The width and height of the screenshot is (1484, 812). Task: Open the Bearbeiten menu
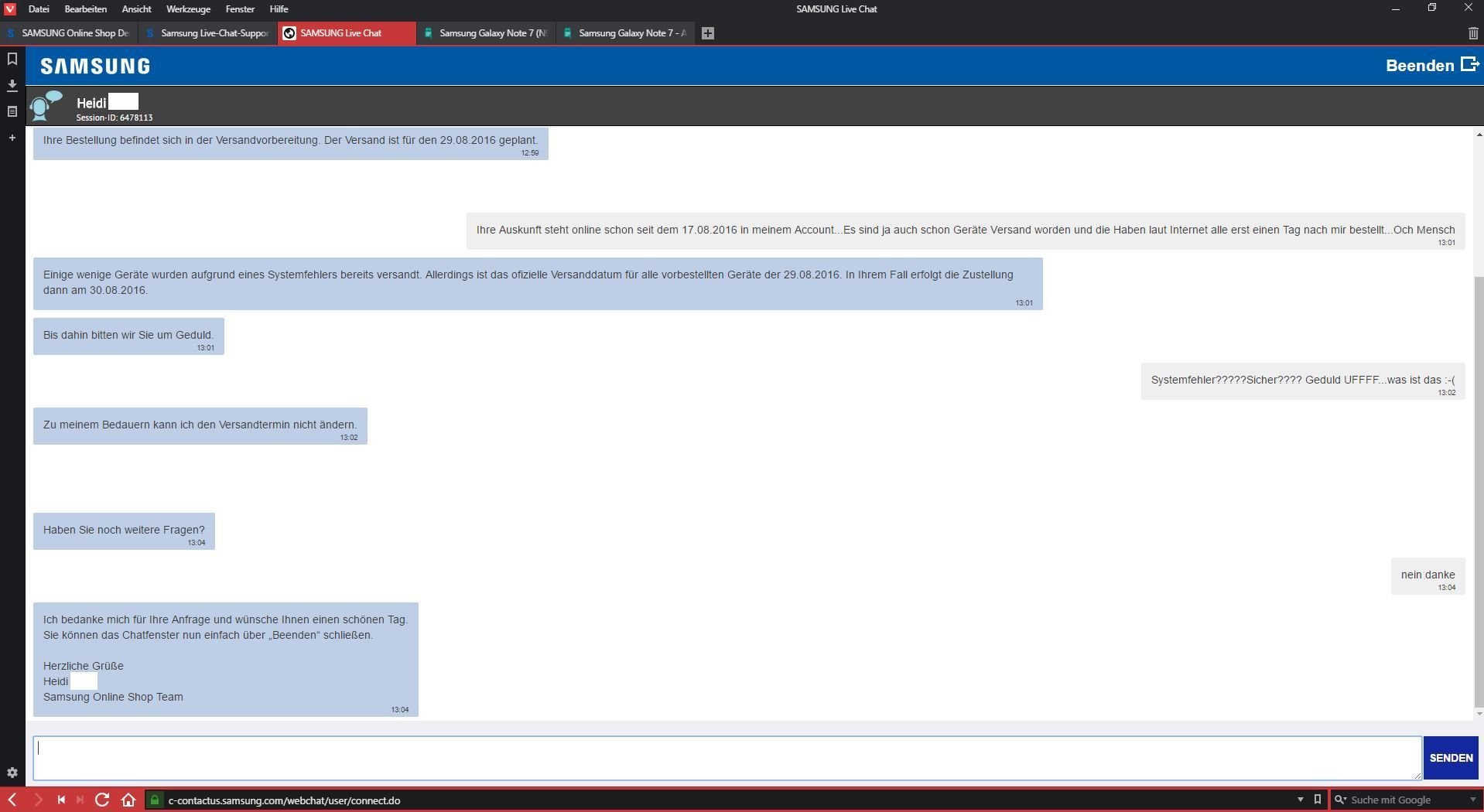(x=86, y=9)
